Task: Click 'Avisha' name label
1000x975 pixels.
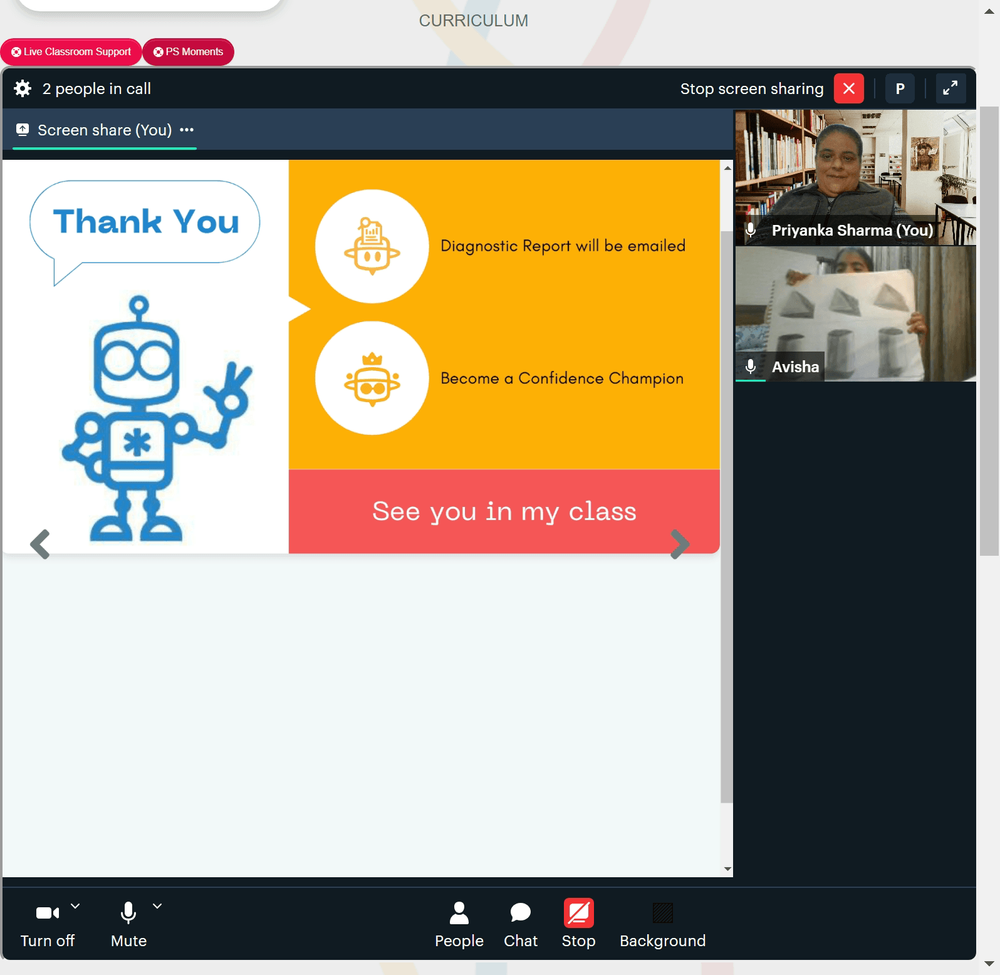Action: [795, 367]
